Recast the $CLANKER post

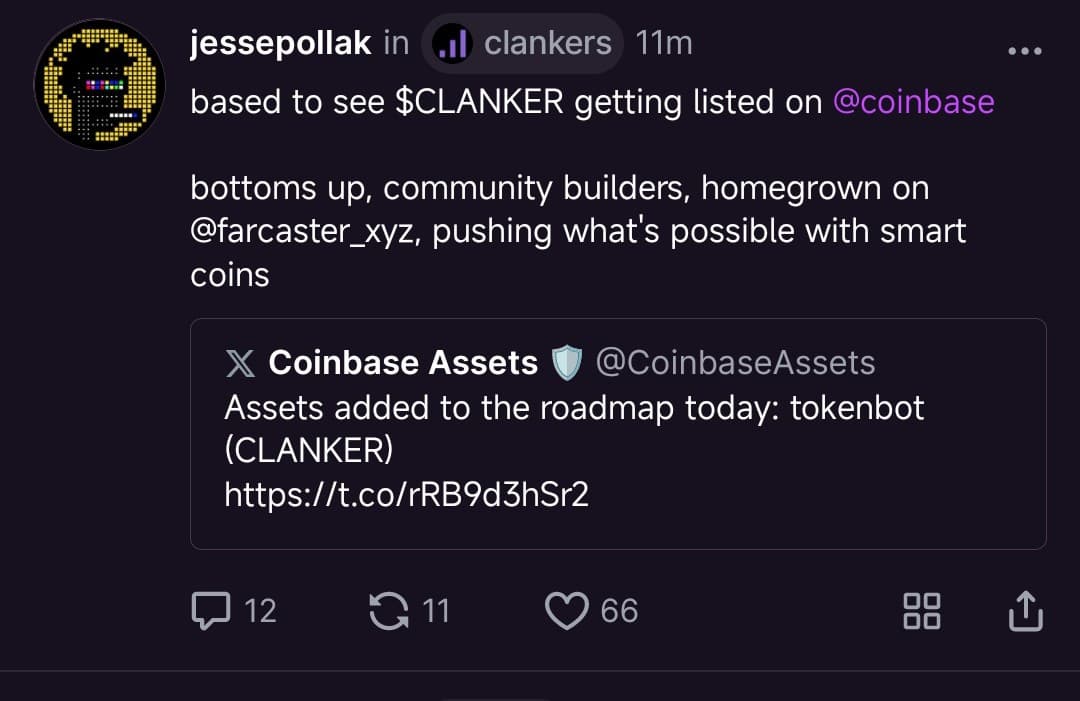tap(387, 610)
